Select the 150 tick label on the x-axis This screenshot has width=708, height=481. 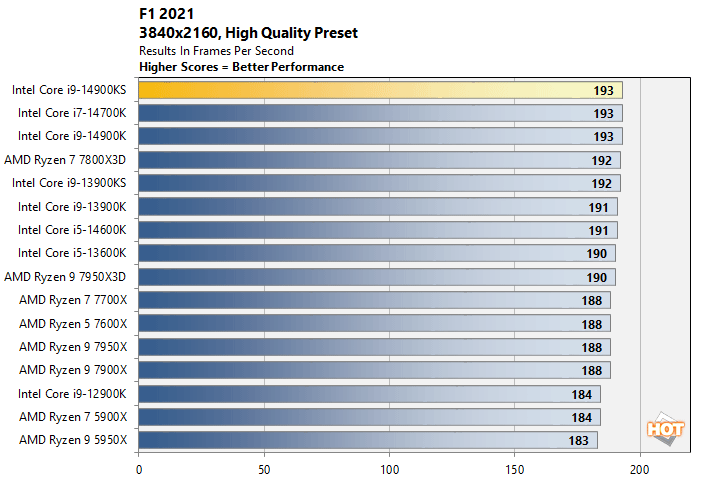pos(515,470)
